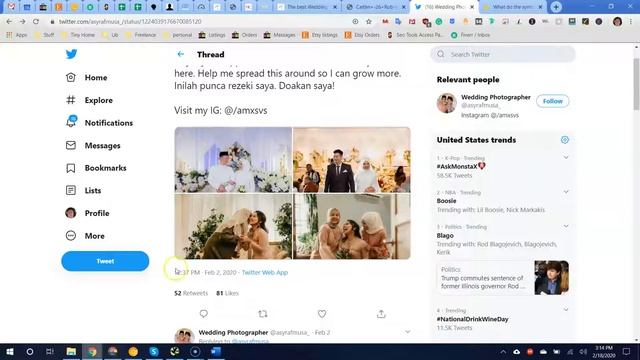Open top-right photo of groom in suit
This screenshot has width=640, height=360.
click(x=352, y=160)
